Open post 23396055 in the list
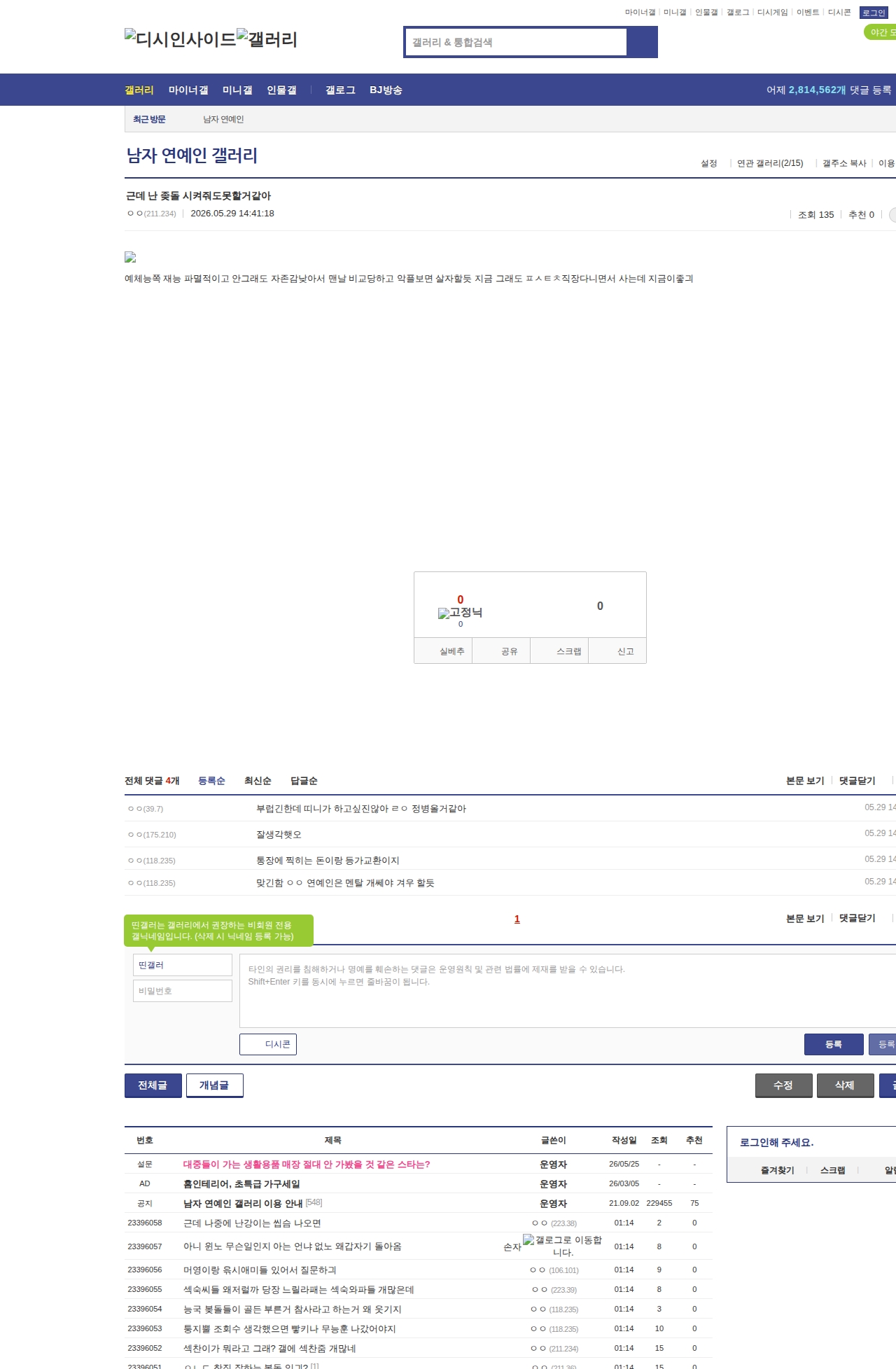The image size is (896, 1369). coord(299,1290)
